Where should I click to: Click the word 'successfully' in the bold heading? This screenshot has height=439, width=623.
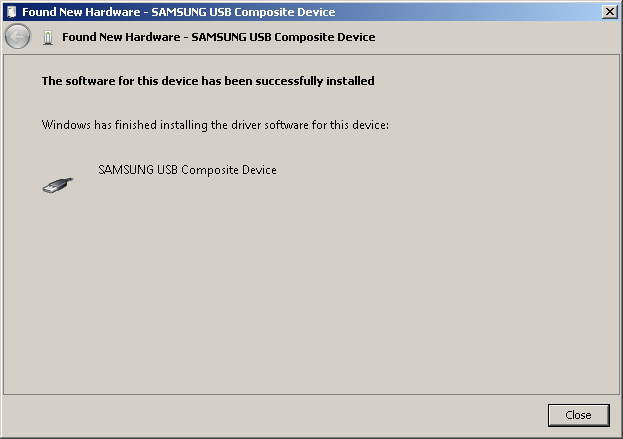[x=289, y=81]
